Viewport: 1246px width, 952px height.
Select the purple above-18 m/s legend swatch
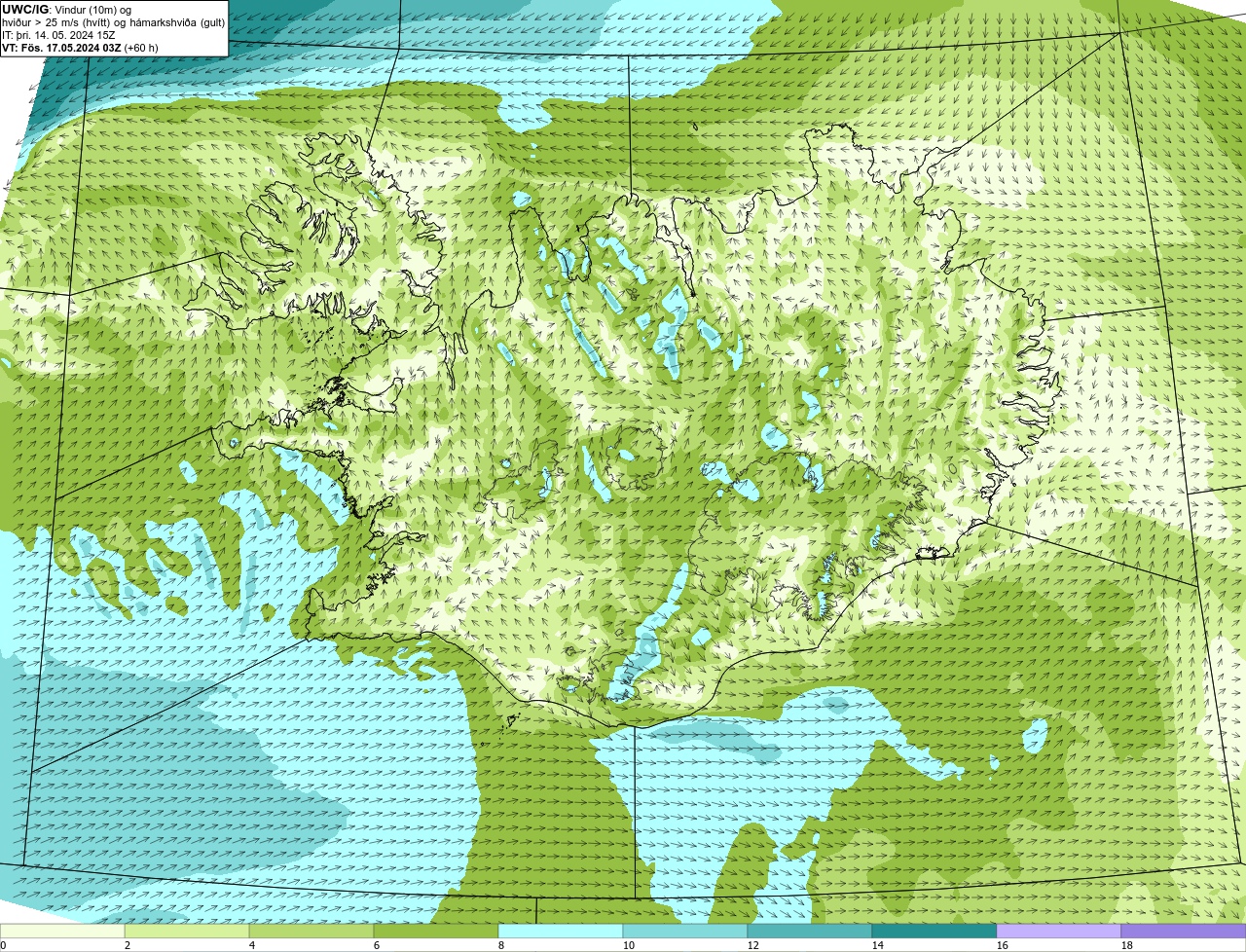[x=1184, y=931]
